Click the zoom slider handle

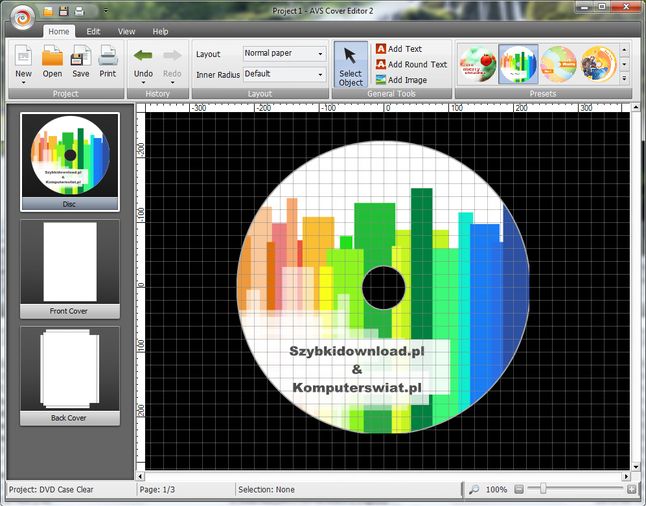[x=543, y=489]
